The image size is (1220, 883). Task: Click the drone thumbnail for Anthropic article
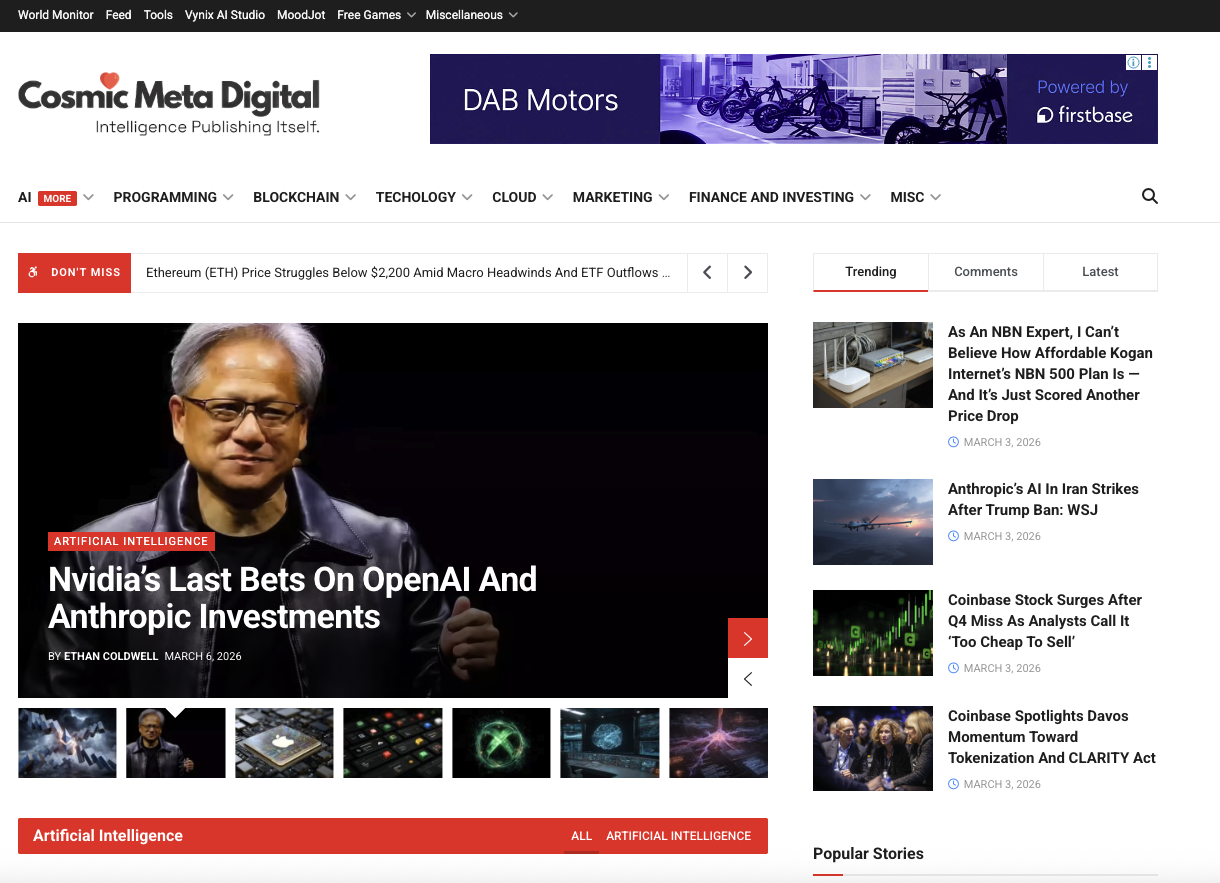(873, 522)
